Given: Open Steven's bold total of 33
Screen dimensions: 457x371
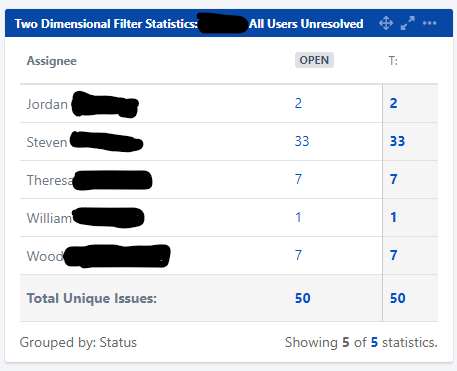Looking at the screenshot, I should pos(398,141).
